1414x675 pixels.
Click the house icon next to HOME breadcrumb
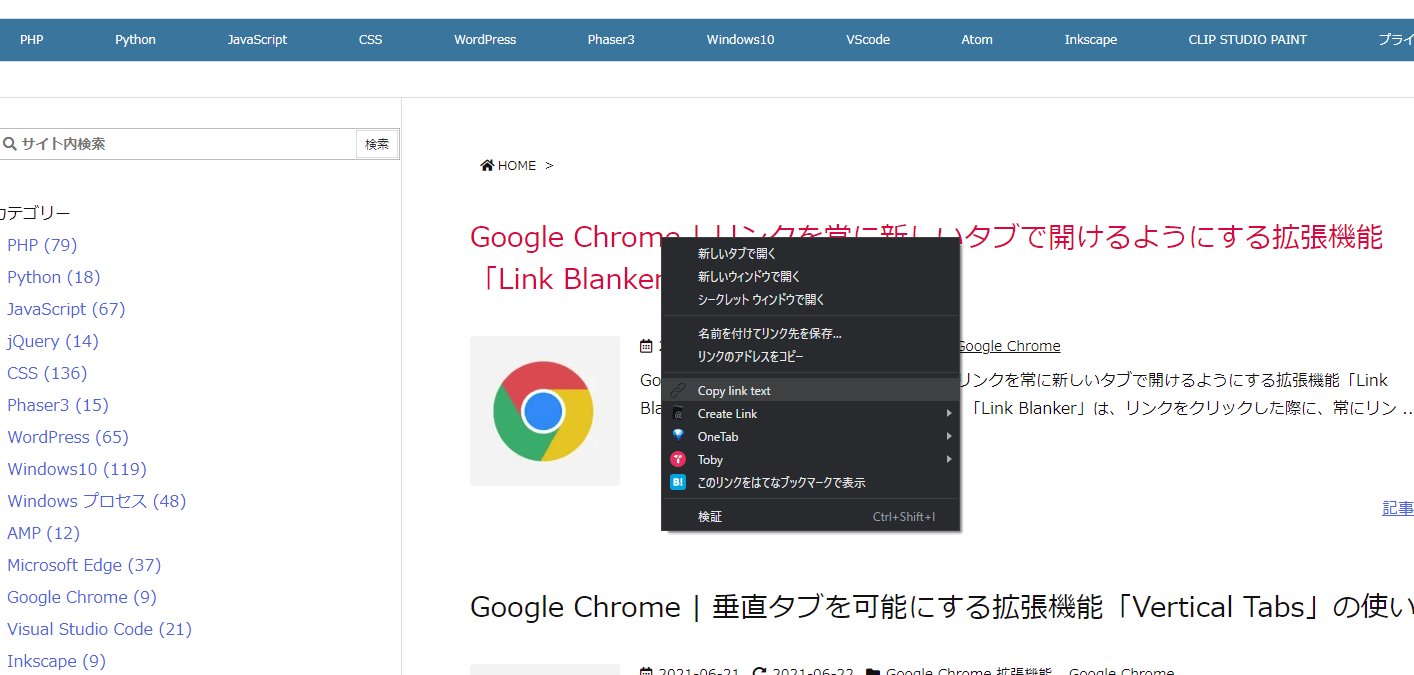coord(486,164)
